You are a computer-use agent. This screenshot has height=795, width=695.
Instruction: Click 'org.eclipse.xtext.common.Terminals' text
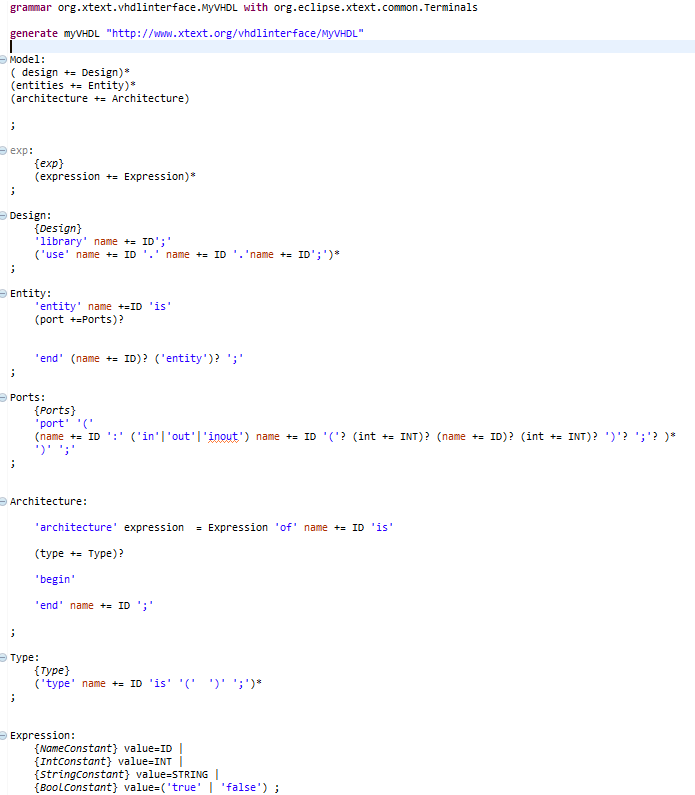pos(376,8)
